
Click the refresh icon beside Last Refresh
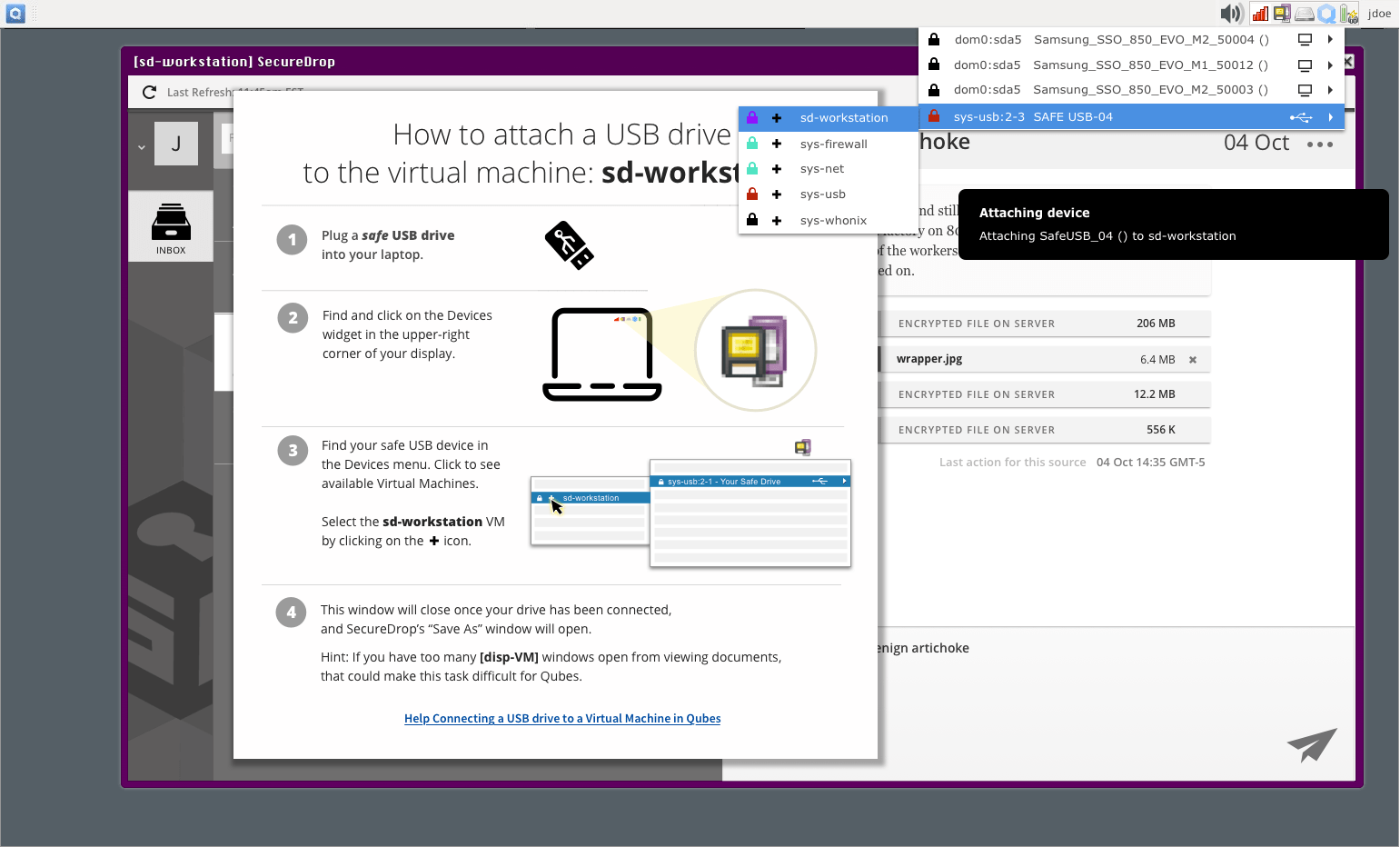pyautogui.click(x=150, y=92)
